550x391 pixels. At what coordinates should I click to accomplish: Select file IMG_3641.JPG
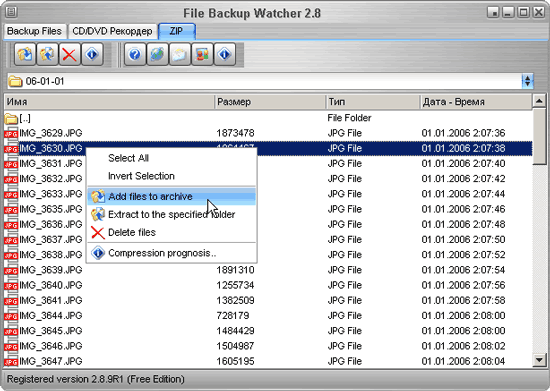[x=51, y=301]
